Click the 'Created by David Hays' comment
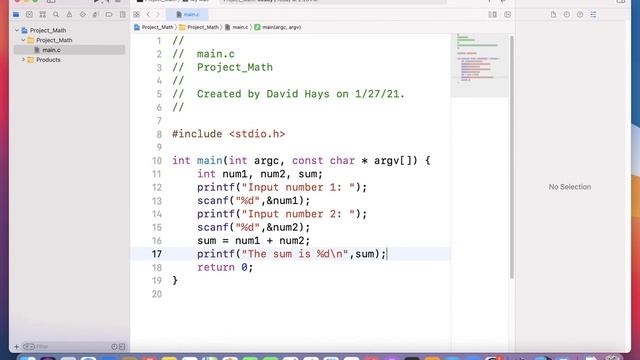 (288, 94)
